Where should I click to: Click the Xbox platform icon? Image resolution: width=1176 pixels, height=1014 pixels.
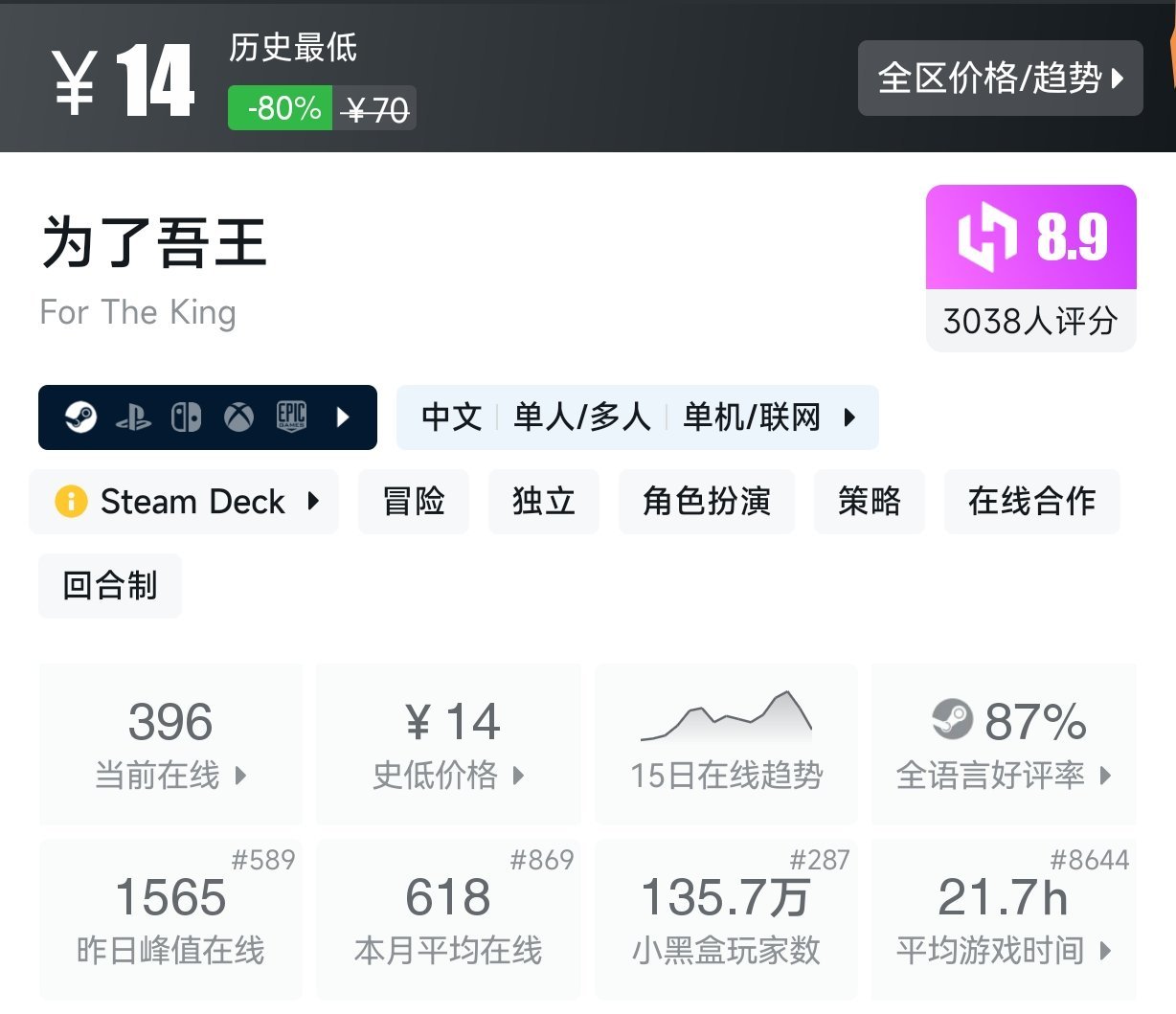coord(238,417)
